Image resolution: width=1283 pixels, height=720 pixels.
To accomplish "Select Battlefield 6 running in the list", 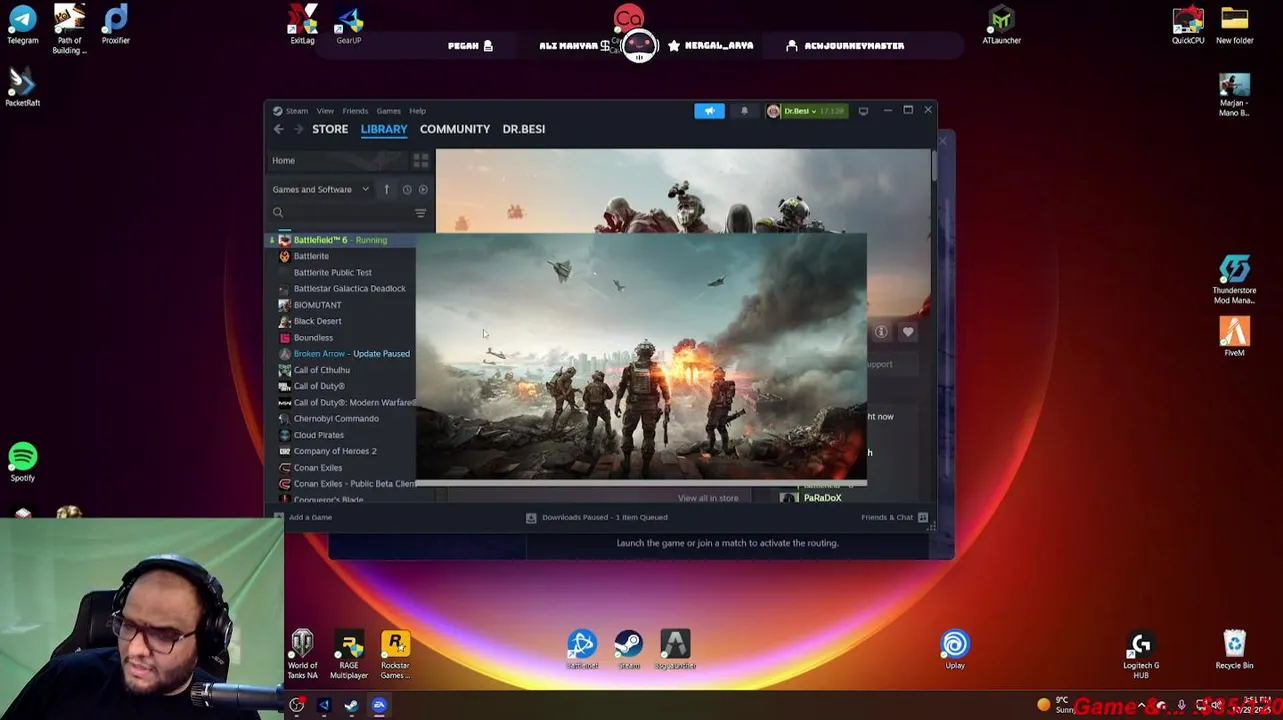I will (x=342, y=240).
